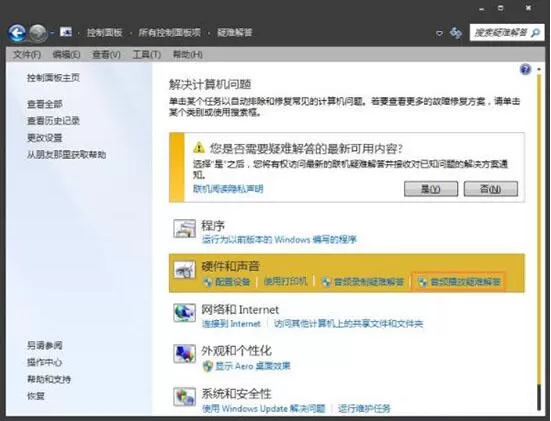This screenshot has width=551, height=421.
Task: Open the 程序 category heading
Action: click(213, 225)
